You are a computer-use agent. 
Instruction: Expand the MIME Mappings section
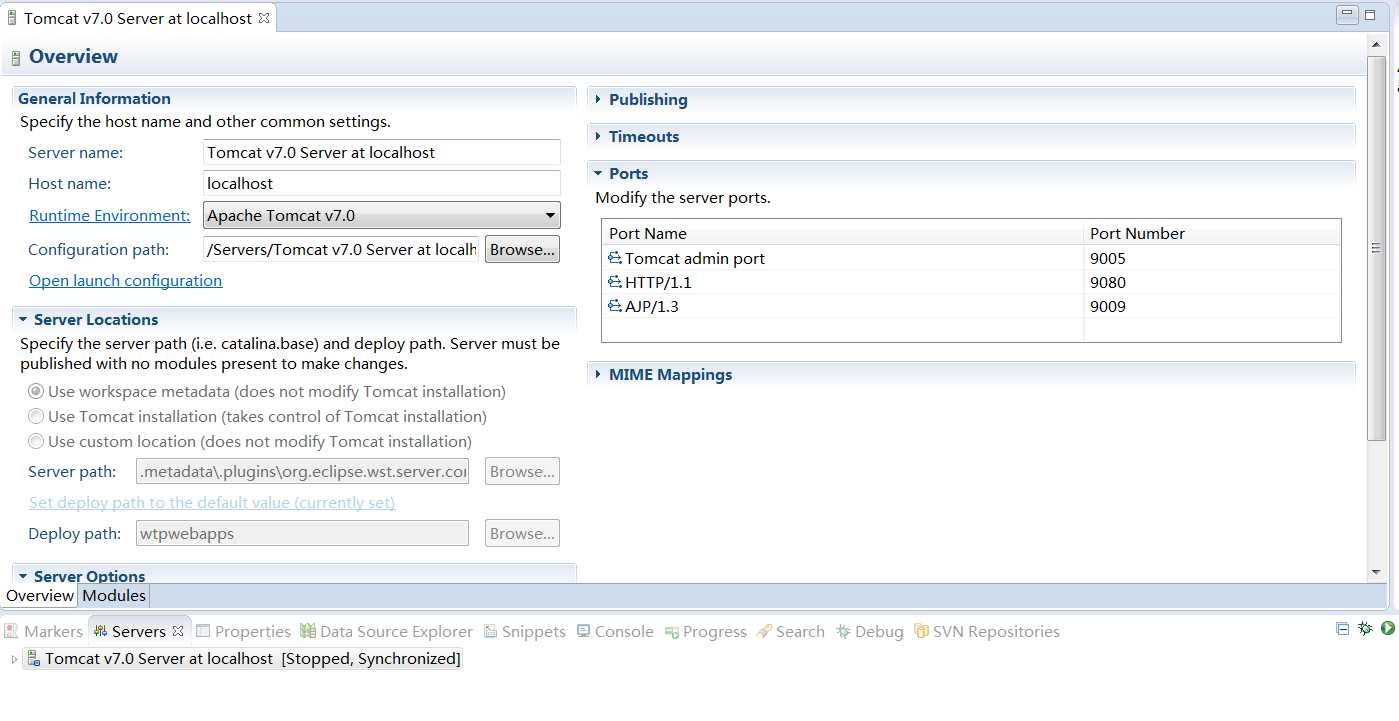[598, 374]
